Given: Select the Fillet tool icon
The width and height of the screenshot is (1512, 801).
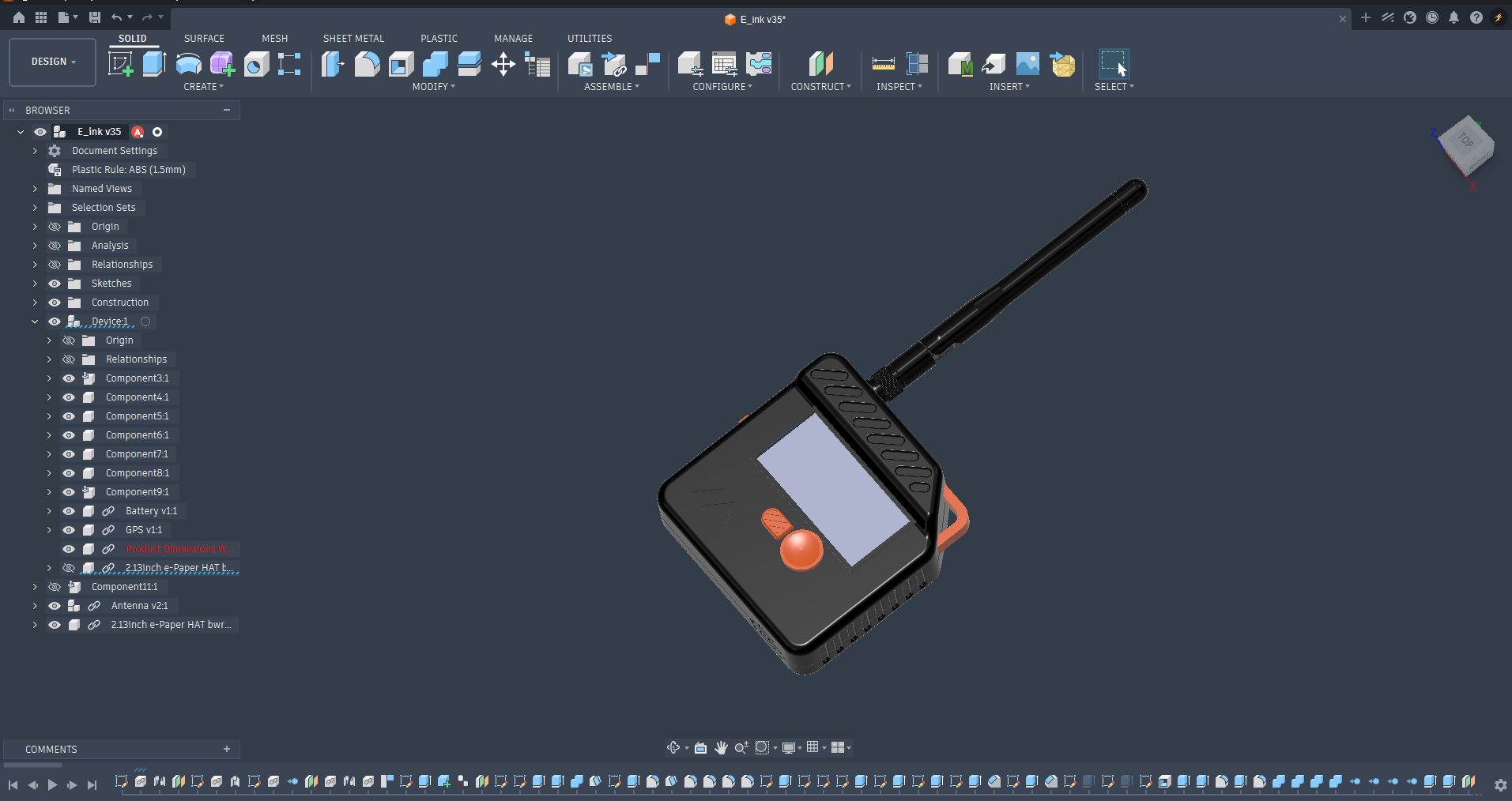Looking at the screenshot, I should [x=367, y=64].
